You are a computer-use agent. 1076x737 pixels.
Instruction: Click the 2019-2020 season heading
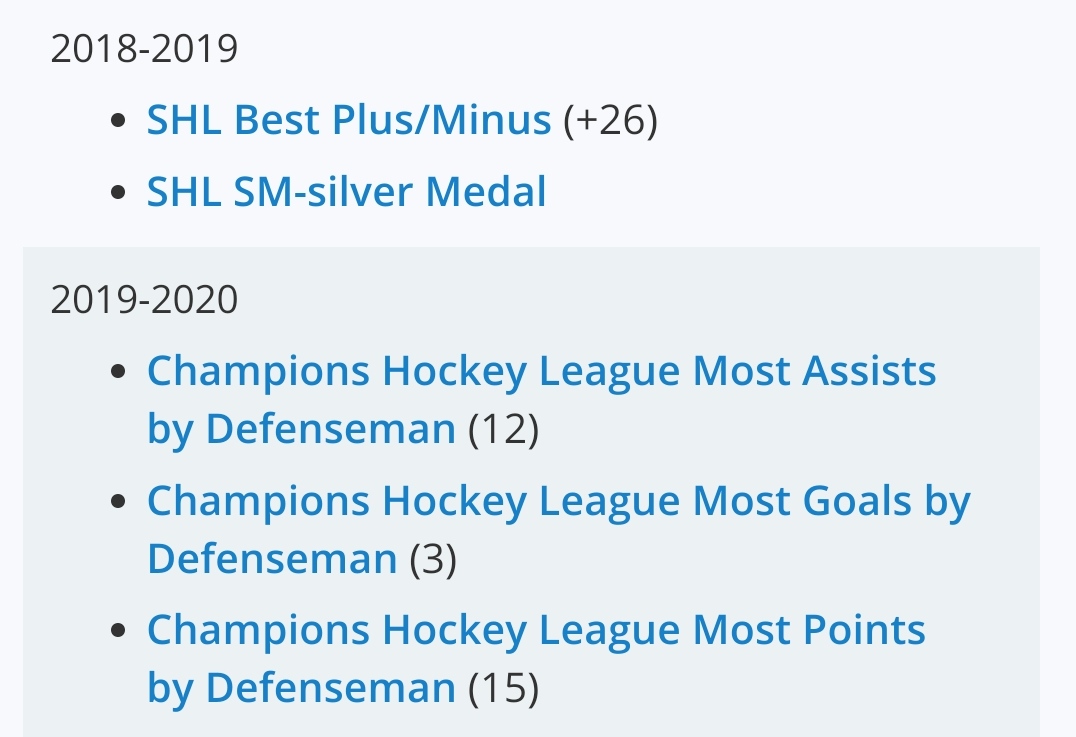[x=144, y=299]
